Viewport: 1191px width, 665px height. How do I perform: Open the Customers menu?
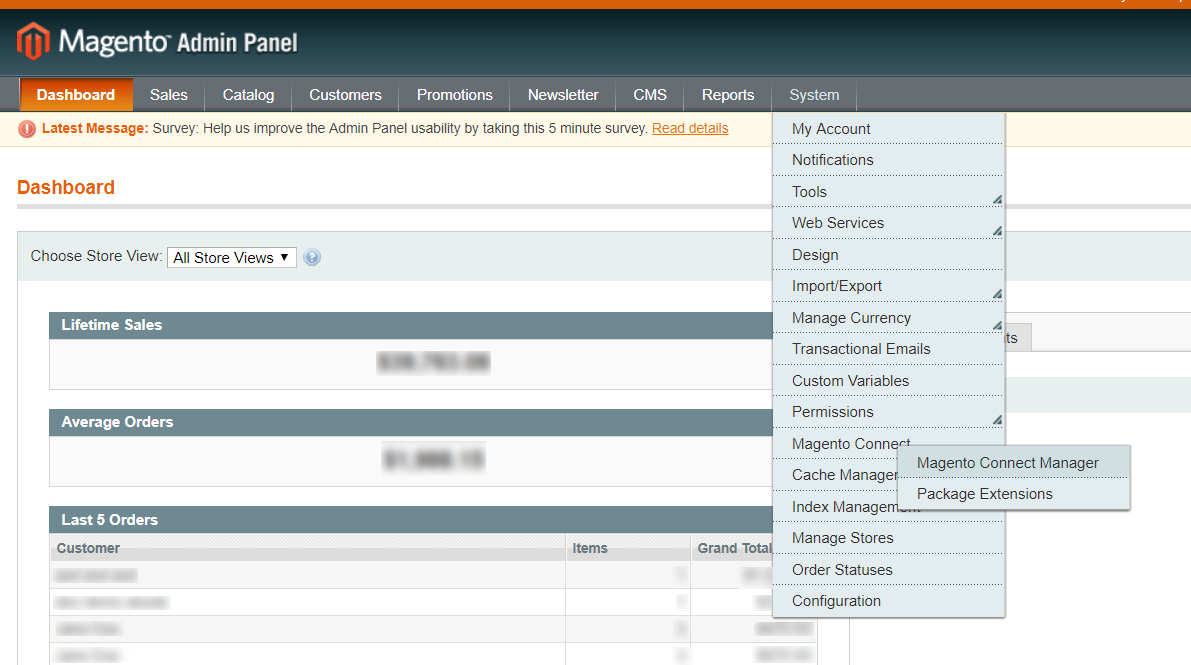pyautogui.click(x=345, y=95)
